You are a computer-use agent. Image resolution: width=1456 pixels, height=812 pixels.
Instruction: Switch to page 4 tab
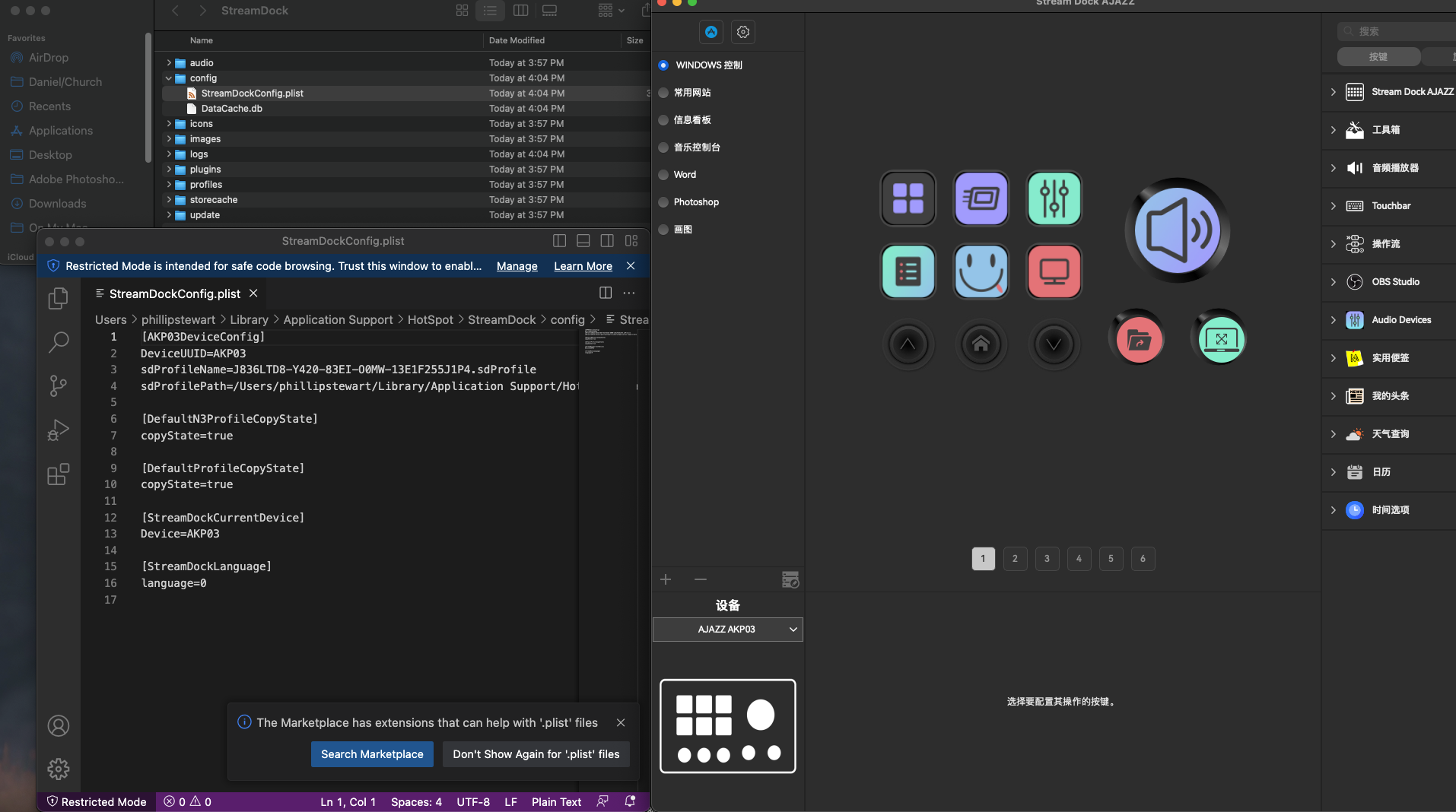coord(1079,559)
